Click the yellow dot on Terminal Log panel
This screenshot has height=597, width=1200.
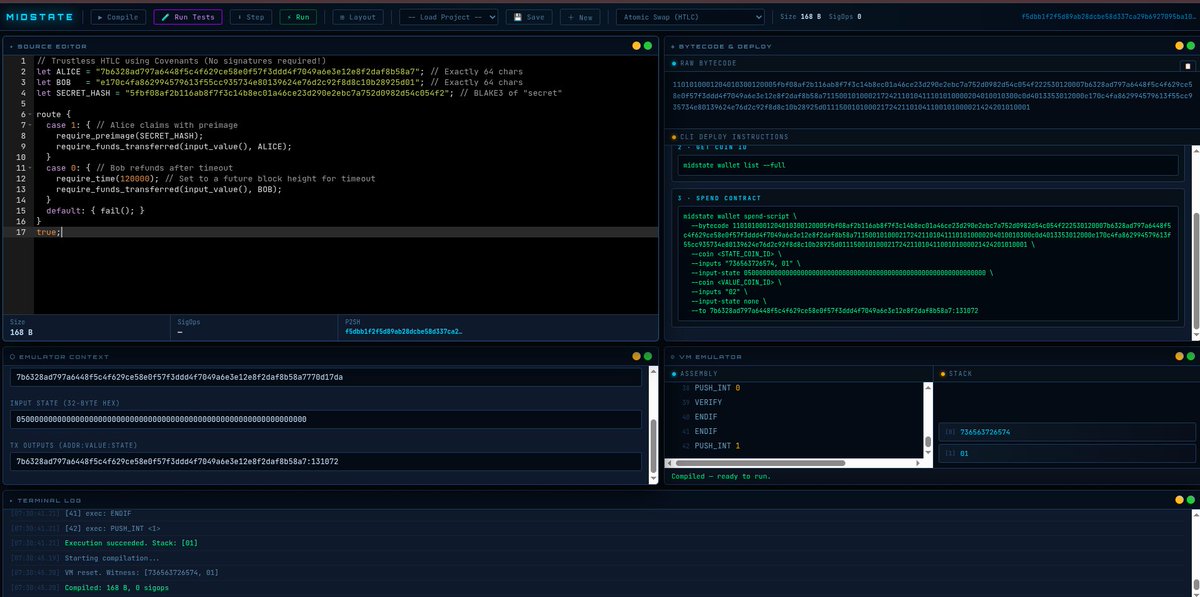[x=1178, y=500]
